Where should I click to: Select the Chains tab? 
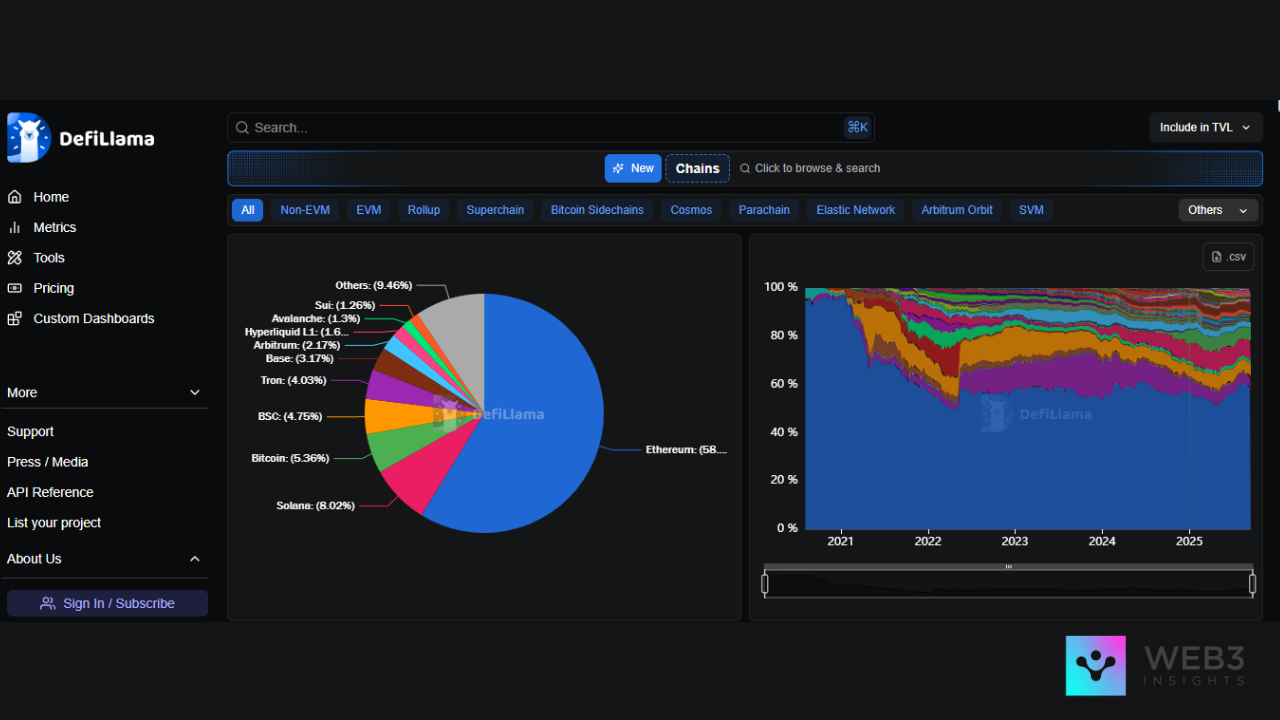point(697,168)
